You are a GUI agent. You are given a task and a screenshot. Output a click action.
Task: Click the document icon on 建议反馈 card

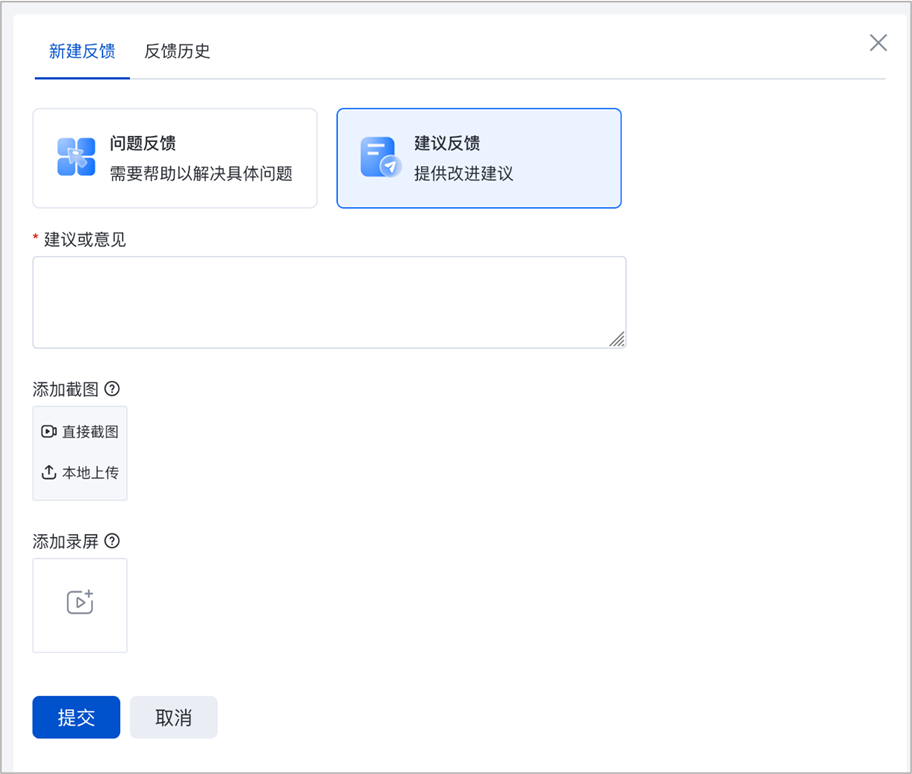(x=380, y=158)
